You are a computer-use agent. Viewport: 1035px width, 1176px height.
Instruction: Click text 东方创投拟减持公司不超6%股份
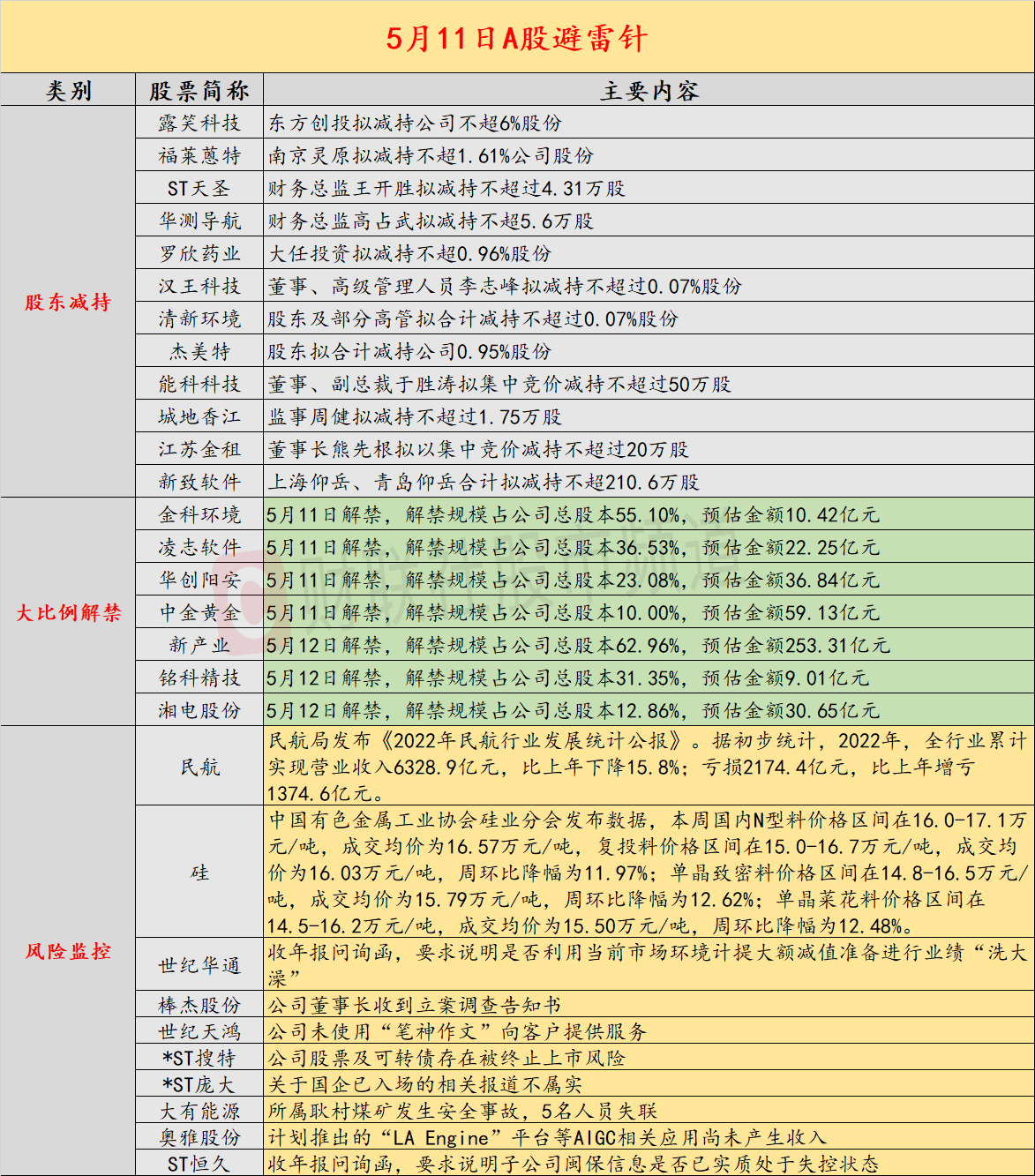pos(415,123)
